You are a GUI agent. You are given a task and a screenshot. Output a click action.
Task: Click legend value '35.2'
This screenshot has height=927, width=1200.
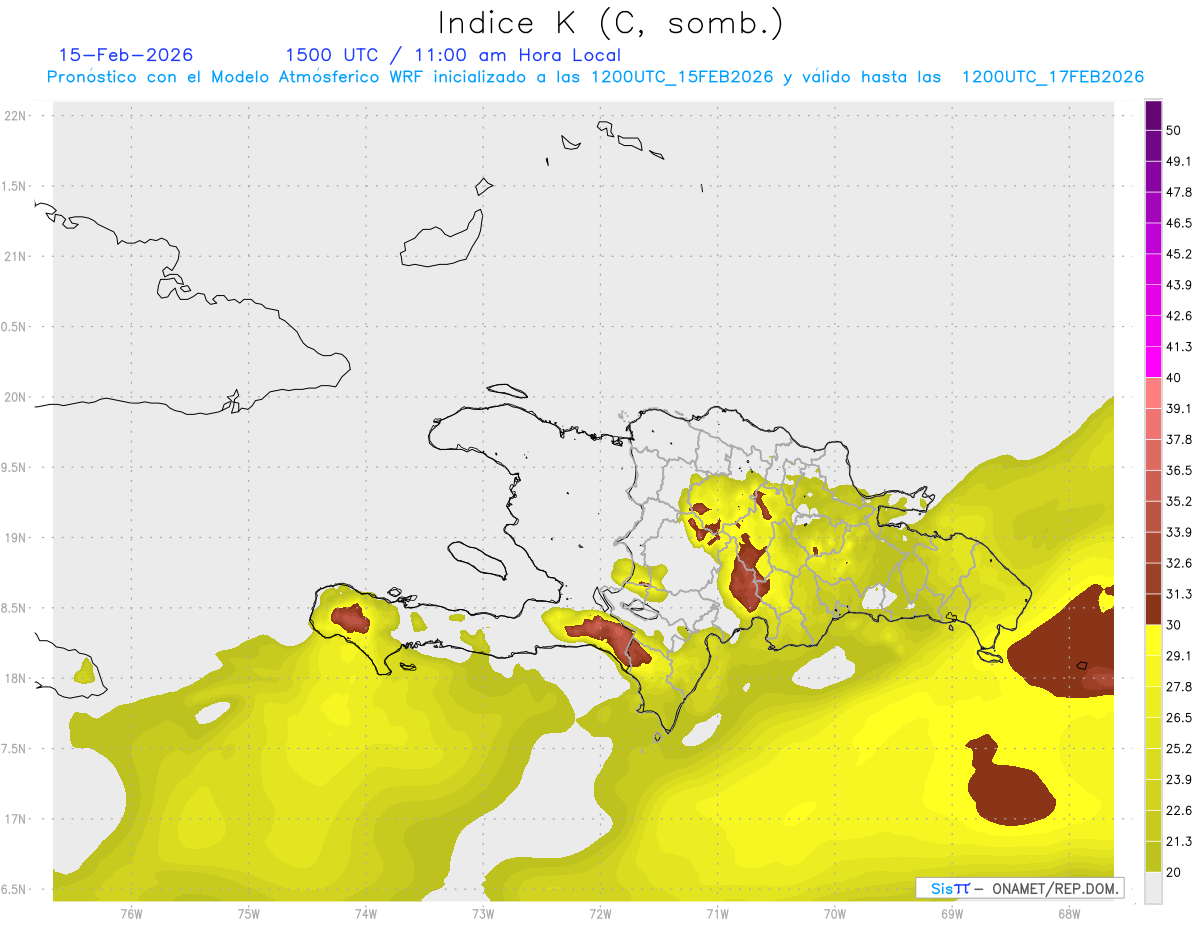1179,501
